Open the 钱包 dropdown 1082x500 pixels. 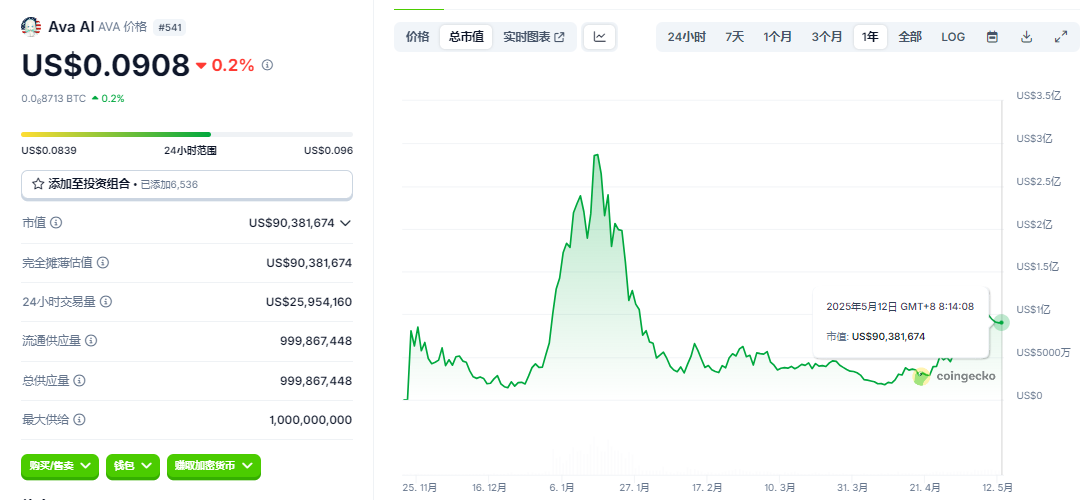point(133,466)
